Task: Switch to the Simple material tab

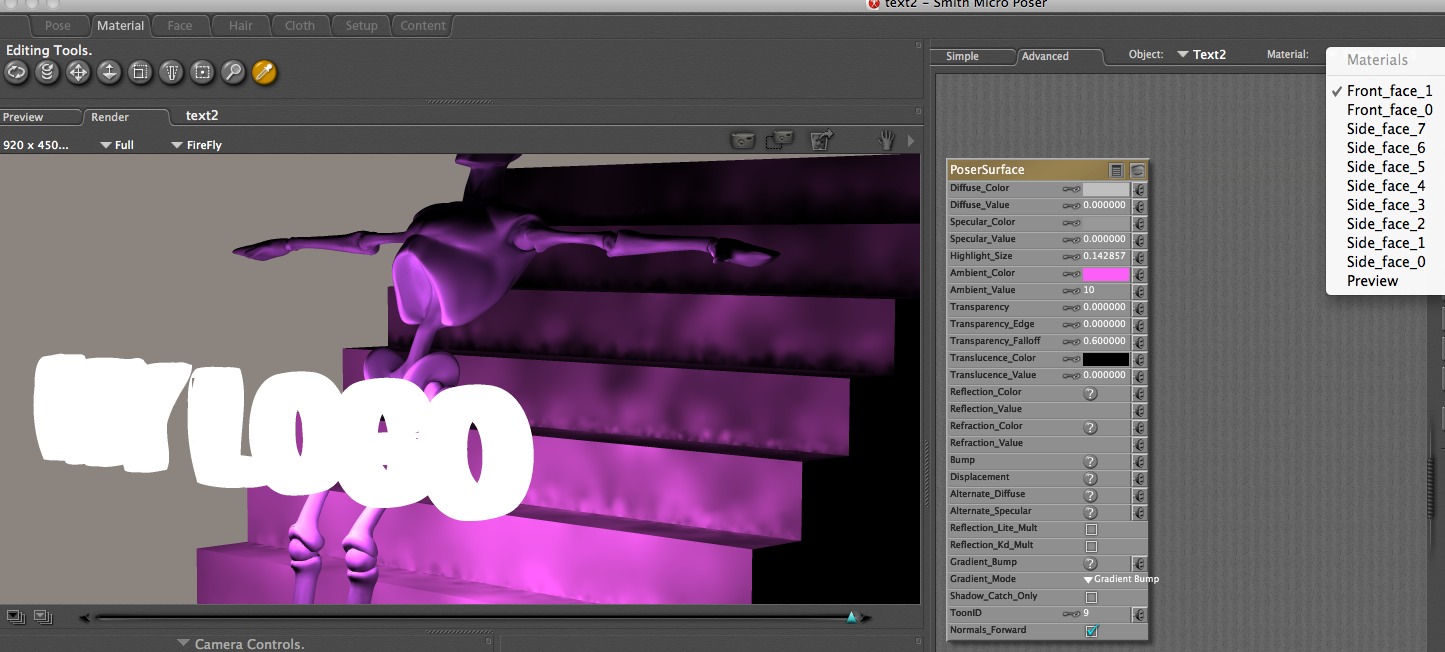Action: (x=962, y=57)
